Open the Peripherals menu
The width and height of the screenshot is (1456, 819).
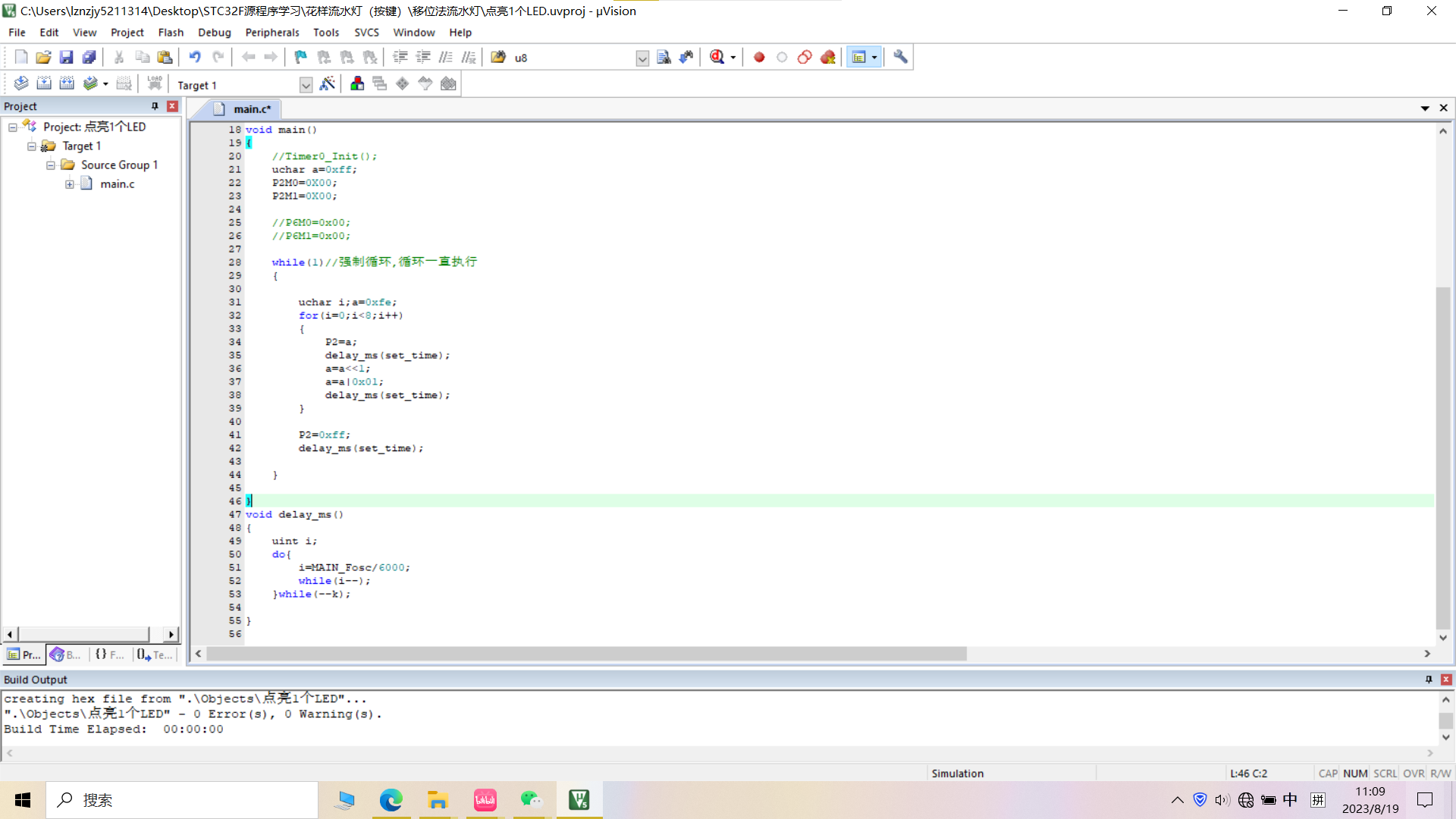[272, 33]
